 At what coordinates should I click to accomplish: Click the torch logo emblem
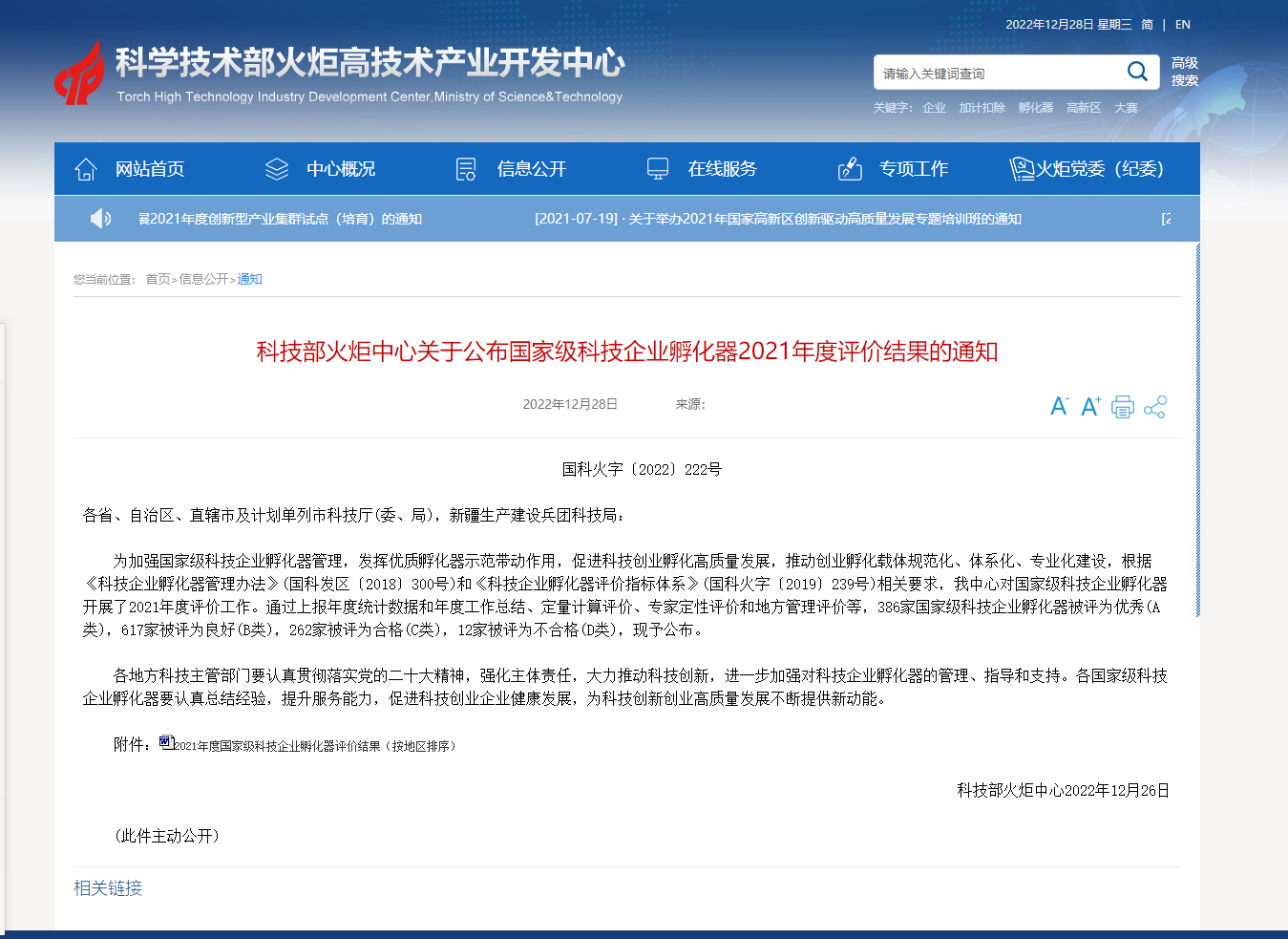tap(80, 74)
